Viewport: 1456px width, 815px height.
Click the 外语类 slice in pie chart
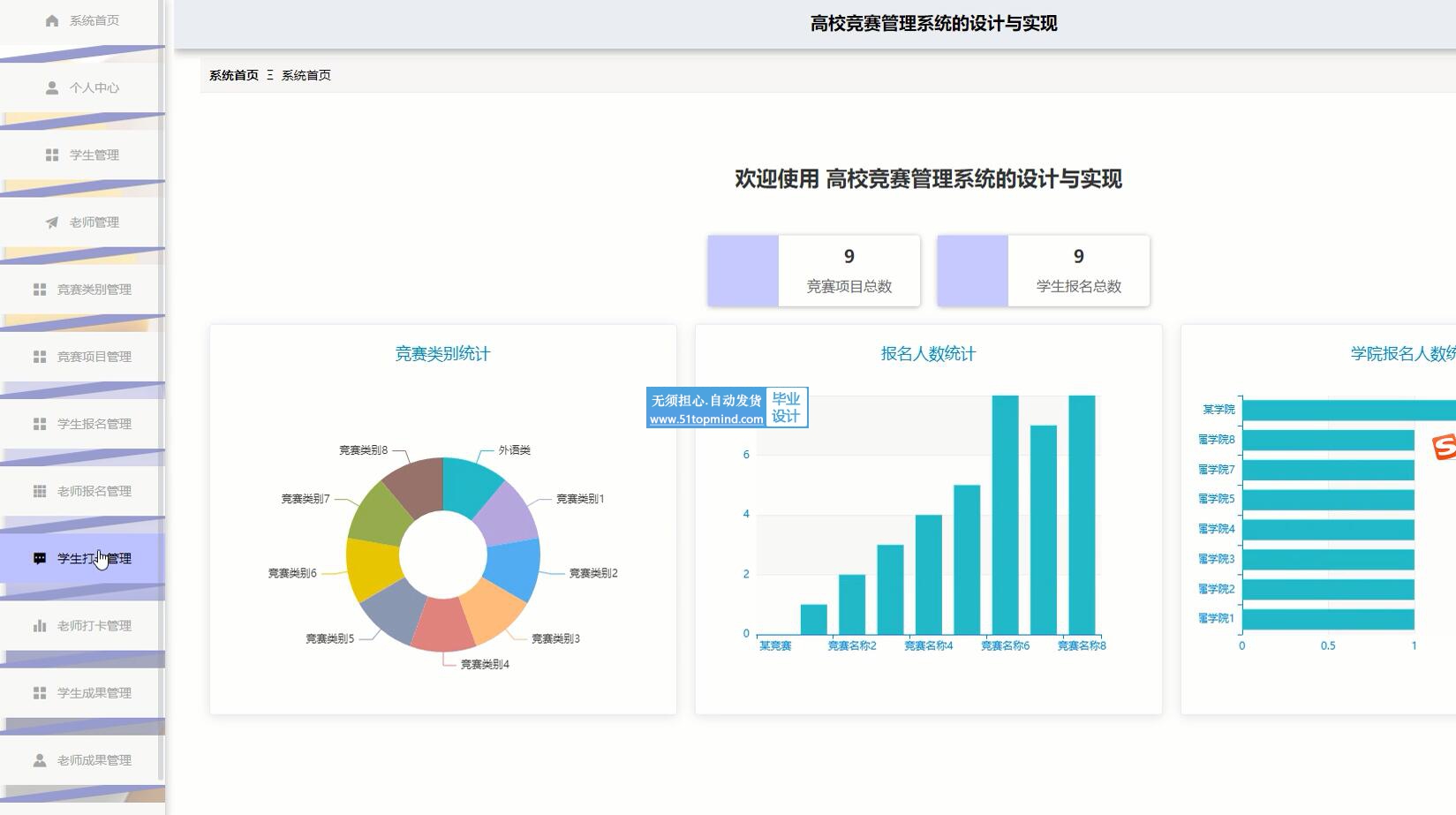coord(468,484)
